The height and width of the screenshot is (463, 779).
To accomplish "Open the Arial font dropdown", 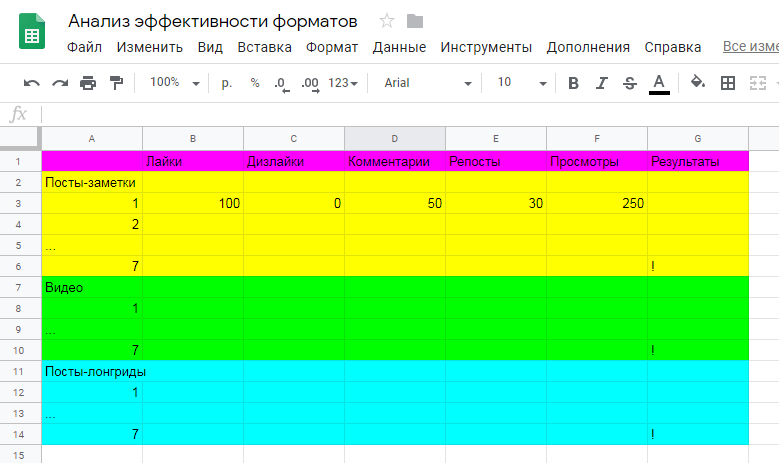I will (428, 83).
